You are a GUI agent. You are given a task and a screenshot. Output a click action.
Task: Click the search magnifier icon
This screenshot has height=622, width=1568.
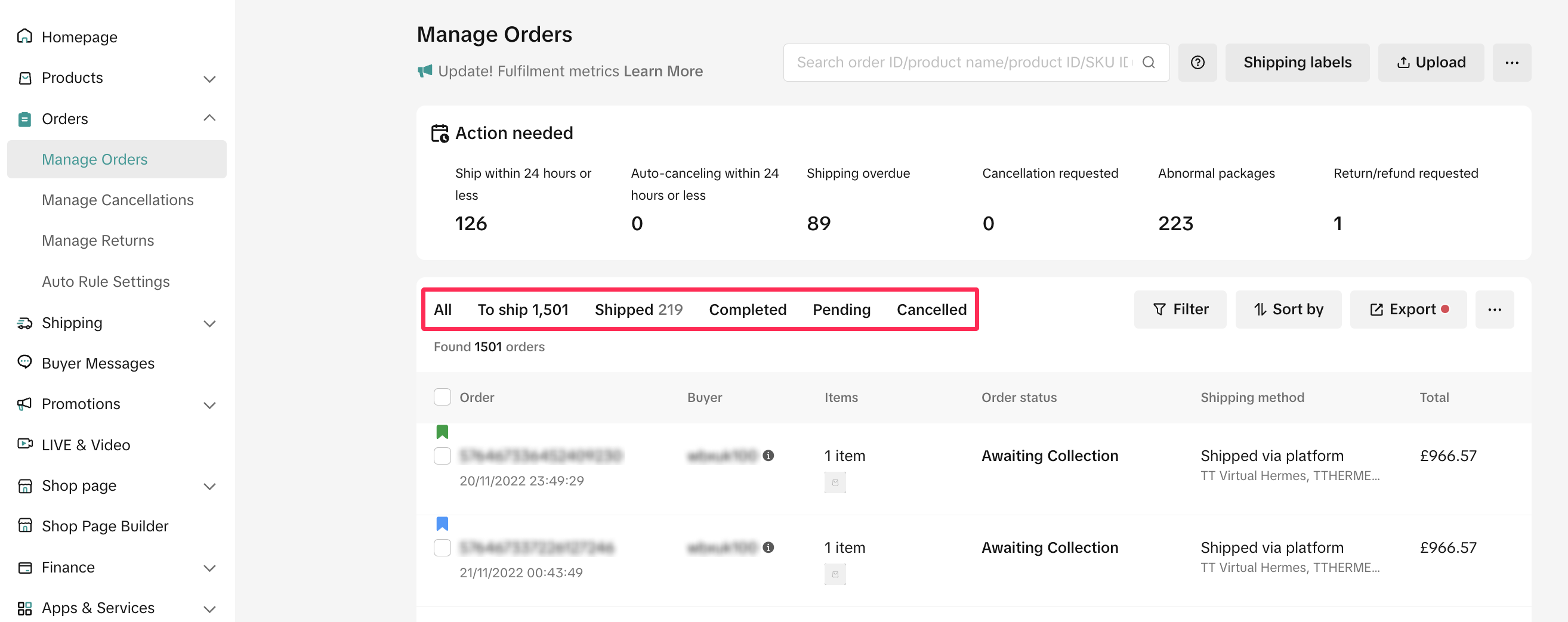[1148, 63]
